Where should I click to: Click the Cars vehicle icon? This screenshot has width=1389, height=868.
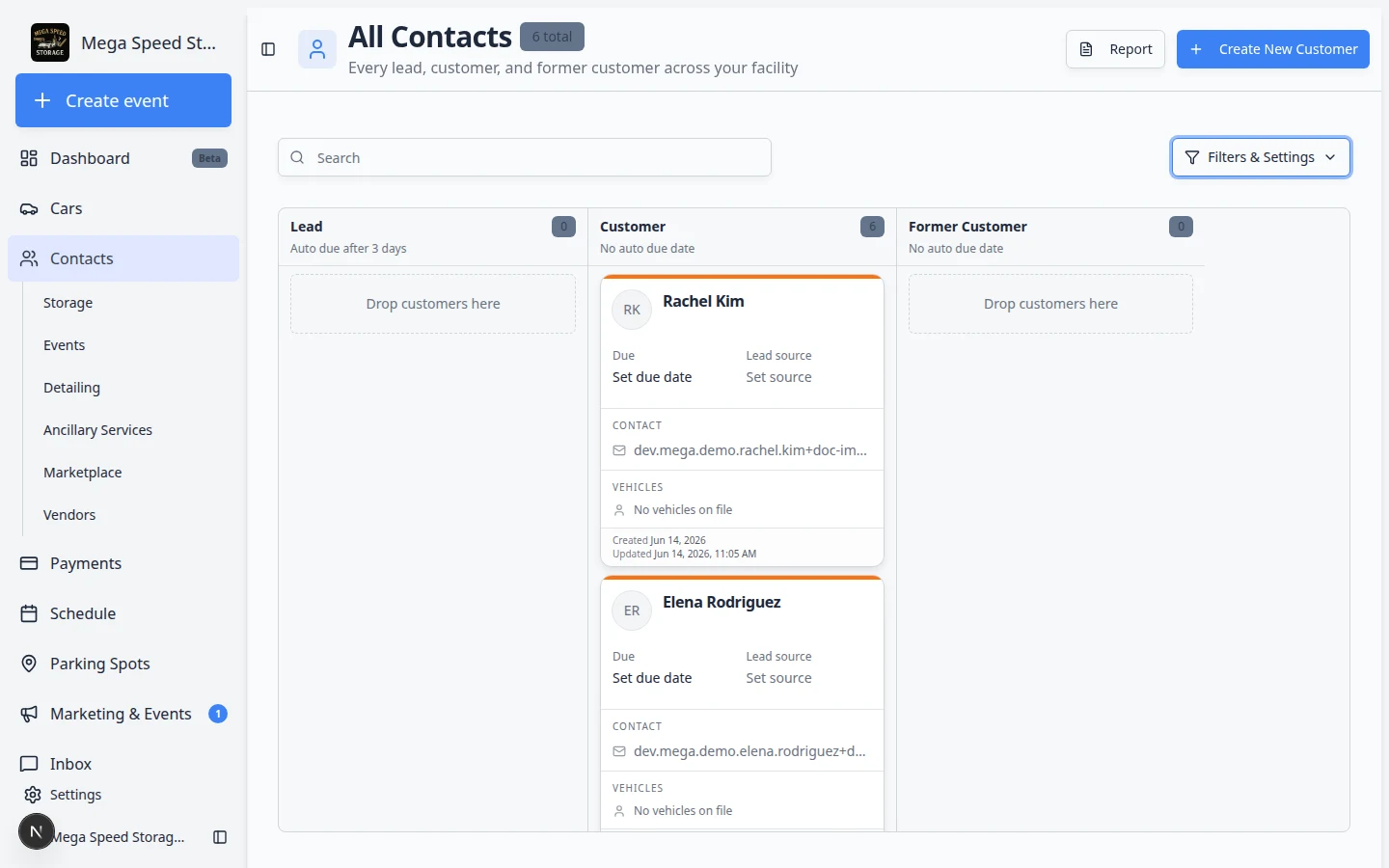tap(29, 208)
